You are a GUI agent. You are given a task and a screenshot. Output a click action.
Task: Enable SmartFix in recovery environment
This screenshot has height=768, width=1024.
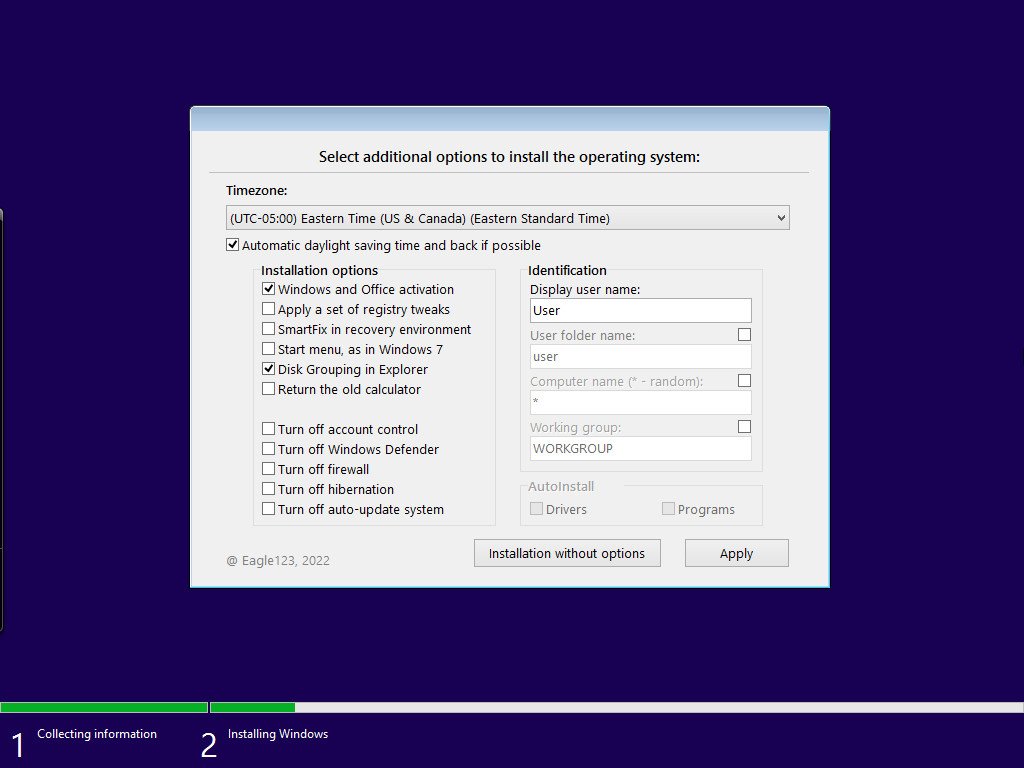click(x=268, y=328)
